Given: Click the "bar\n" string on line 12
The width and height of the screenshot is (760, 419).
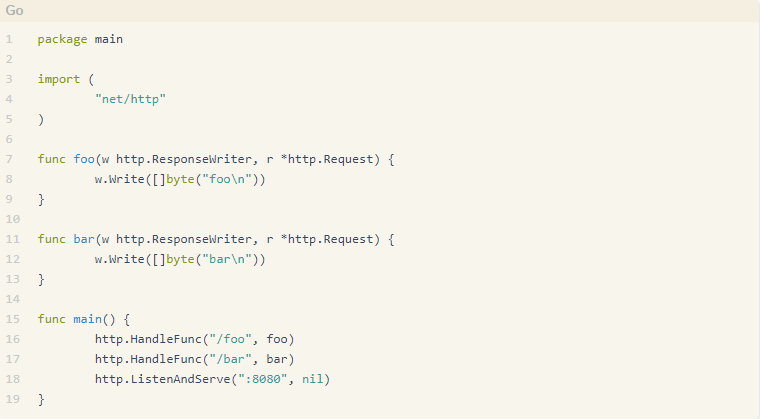Looking at the screenshot, I should point(227,259).
